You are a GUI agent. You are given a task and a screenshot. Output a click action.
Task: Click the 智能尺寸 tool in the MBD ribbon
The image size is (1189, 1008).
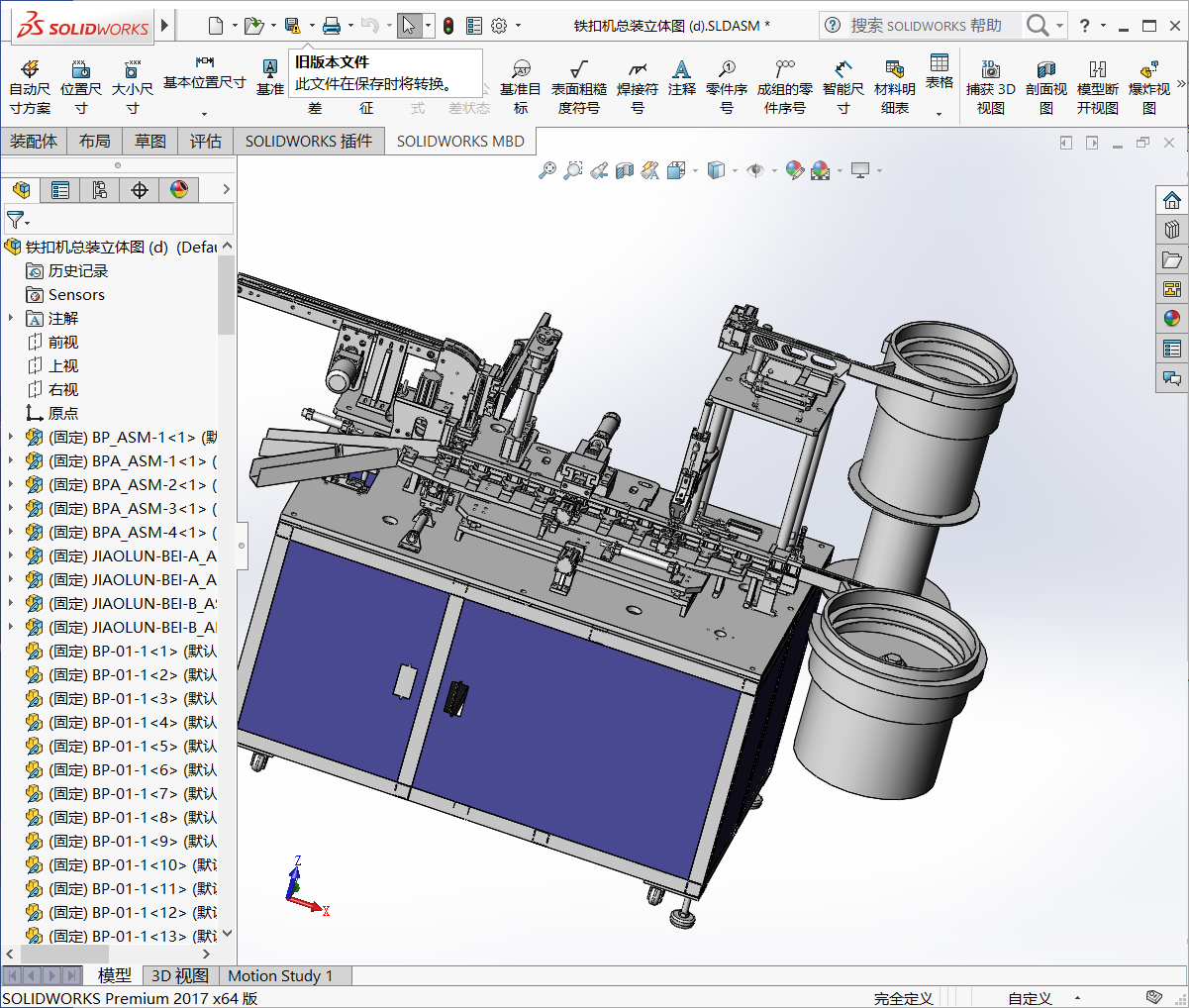[843, 84]
